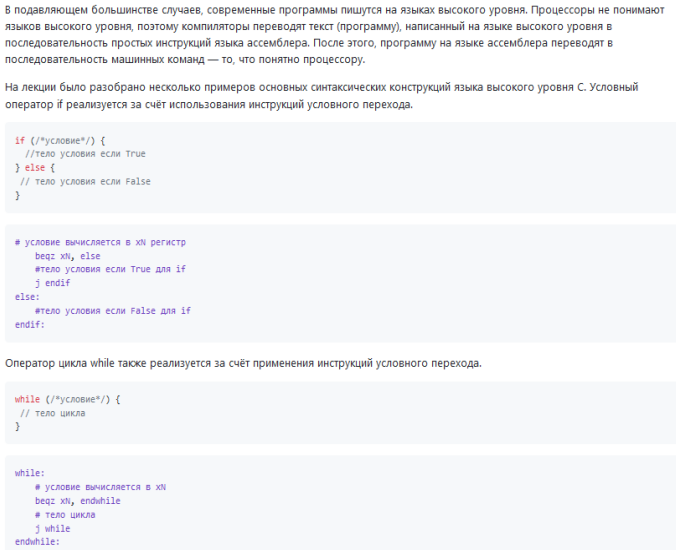Click '#тело условия если True для if' comment
This screenshot has height=550, width=676.
pyautogui.click(x=110, y=269)
